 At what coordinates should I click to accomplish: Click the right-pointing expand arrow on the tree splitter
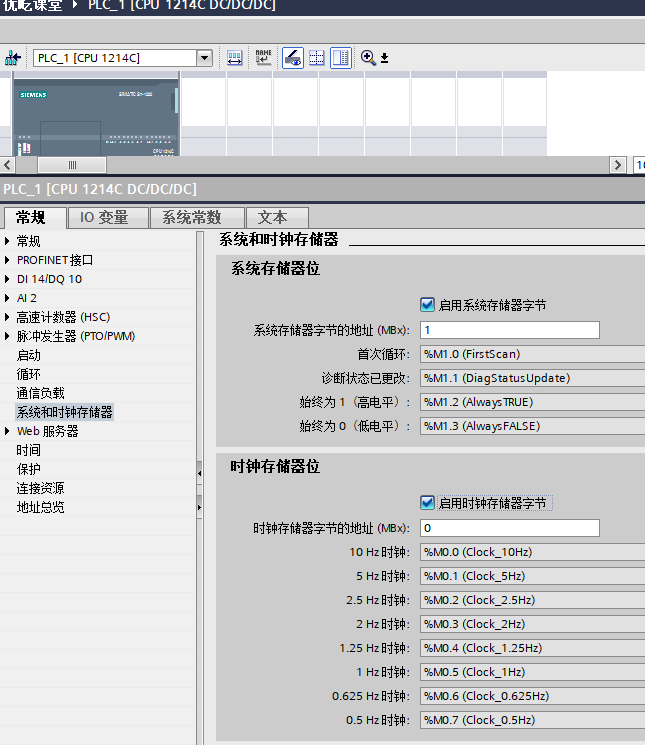(199, 507)
